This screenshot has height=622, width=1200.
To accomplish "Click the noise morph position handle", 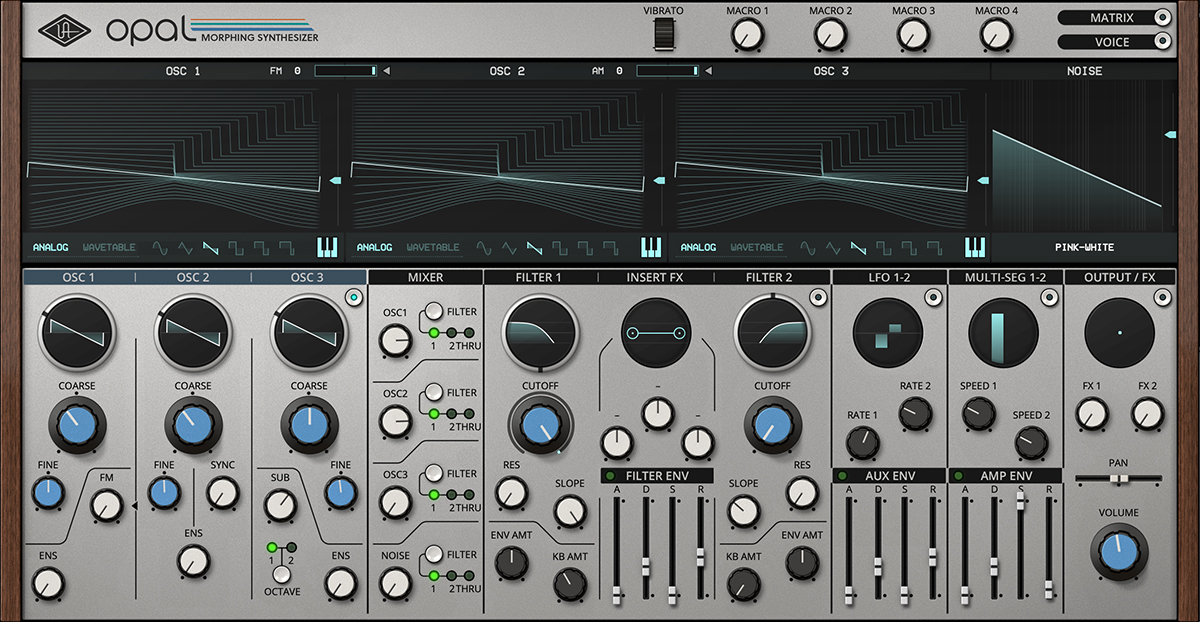I will [1169, 133].
